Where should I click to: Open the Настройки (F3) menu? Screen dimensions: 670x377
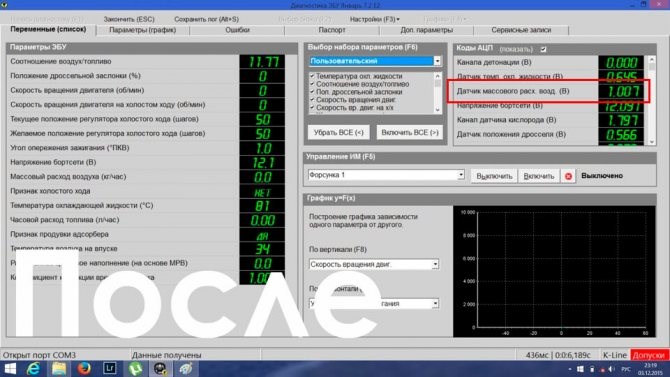(374, 19)
